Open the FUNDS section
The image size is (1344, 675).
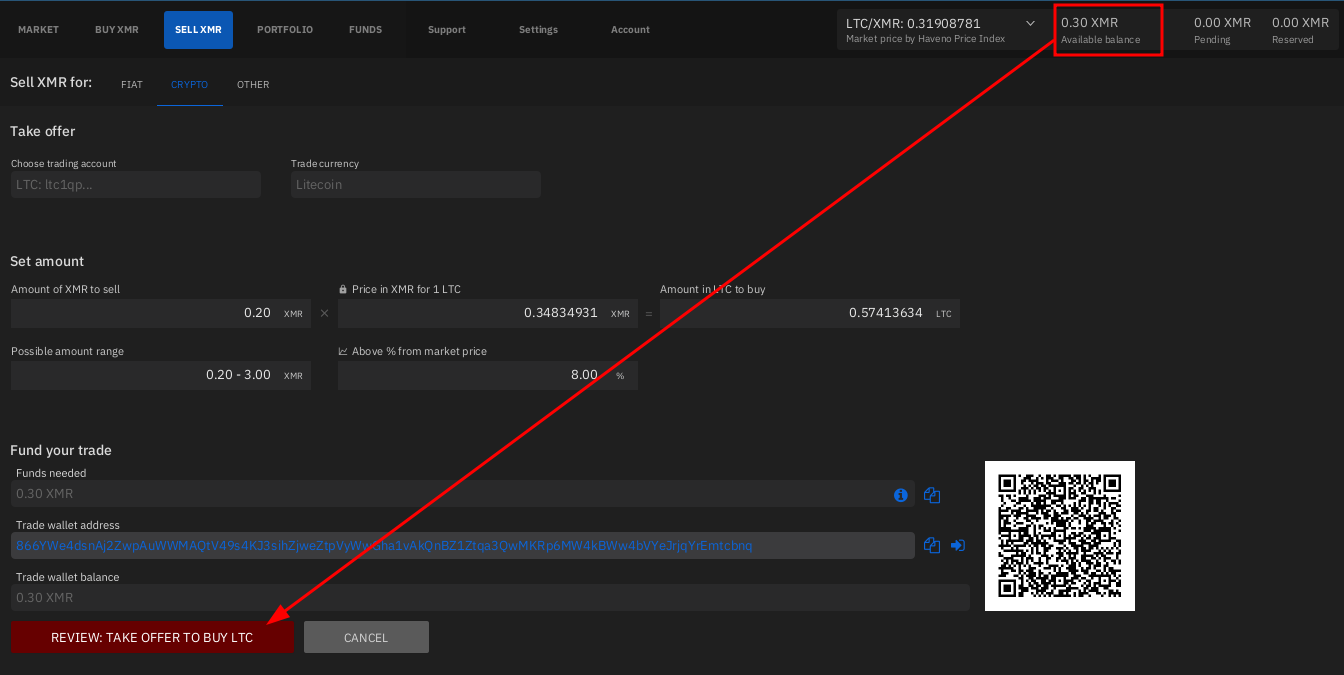click(365, 30)
